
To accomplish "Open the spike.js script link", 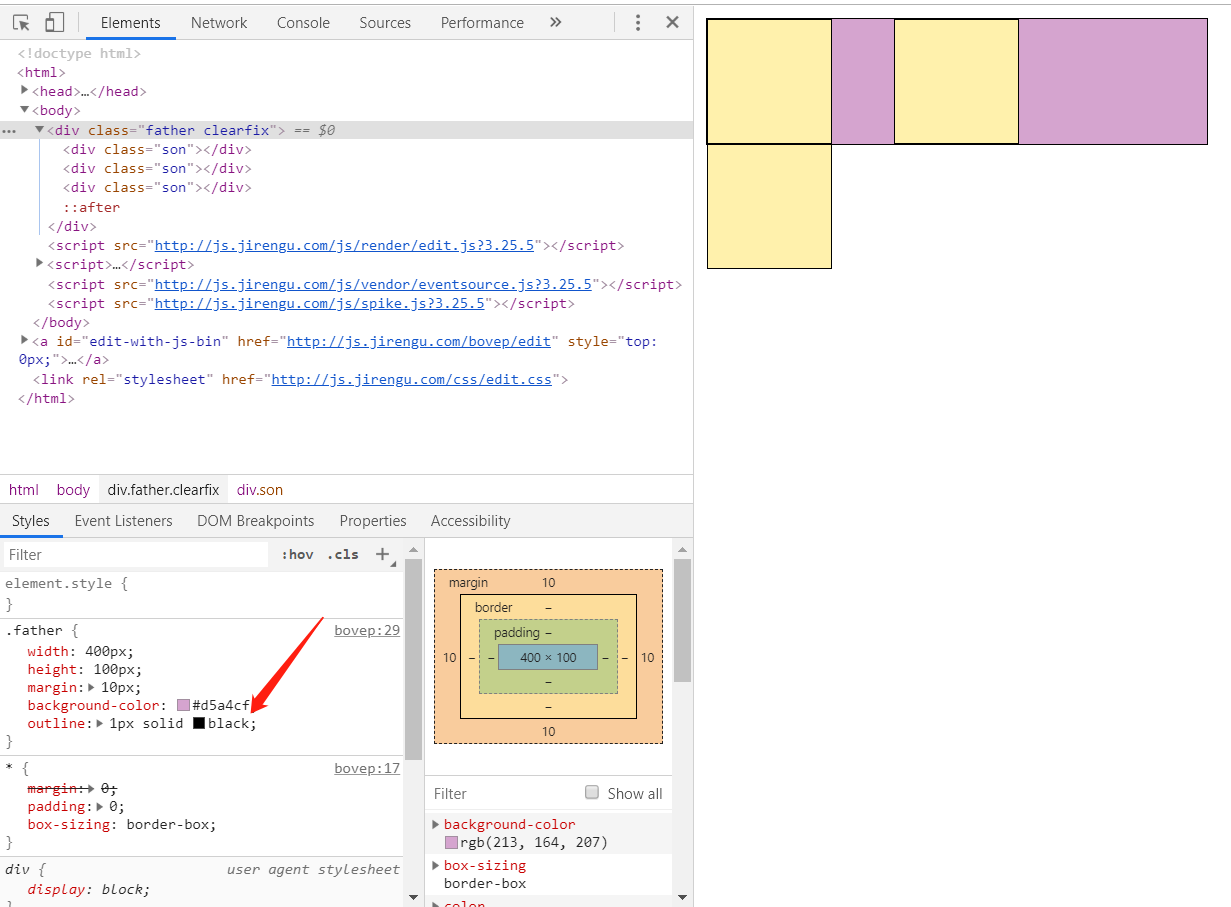I will tap(320, 303).
